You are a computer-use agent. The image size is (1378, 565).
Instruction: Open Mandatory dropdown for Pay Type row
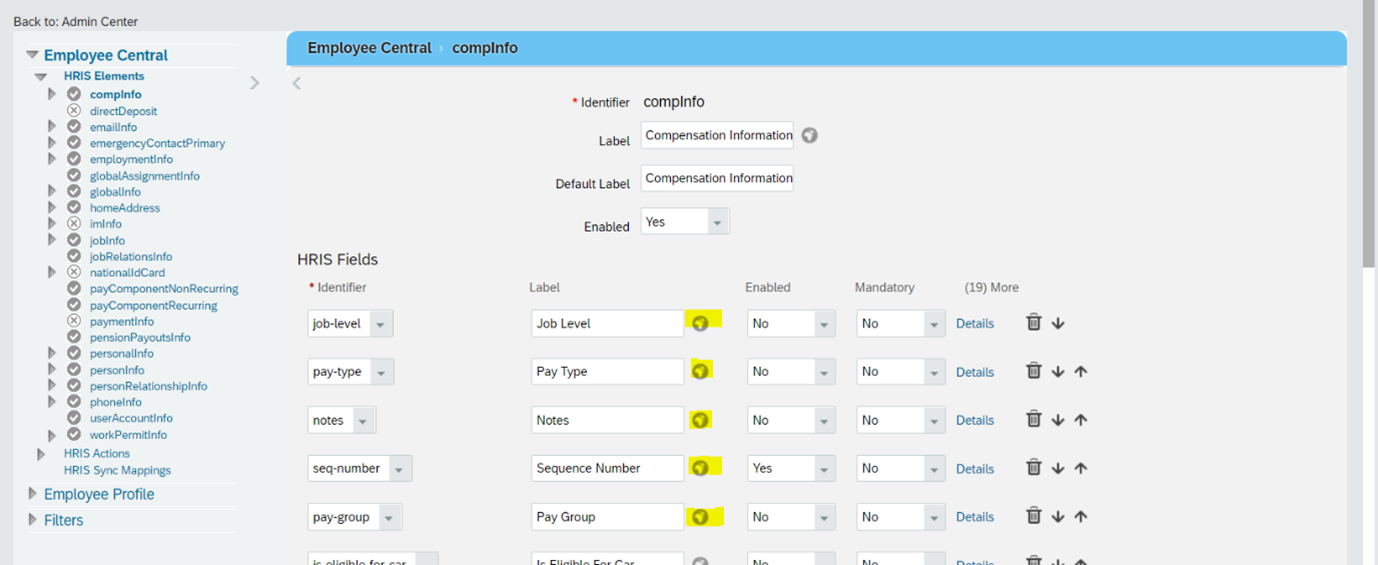tap(901, 371)
